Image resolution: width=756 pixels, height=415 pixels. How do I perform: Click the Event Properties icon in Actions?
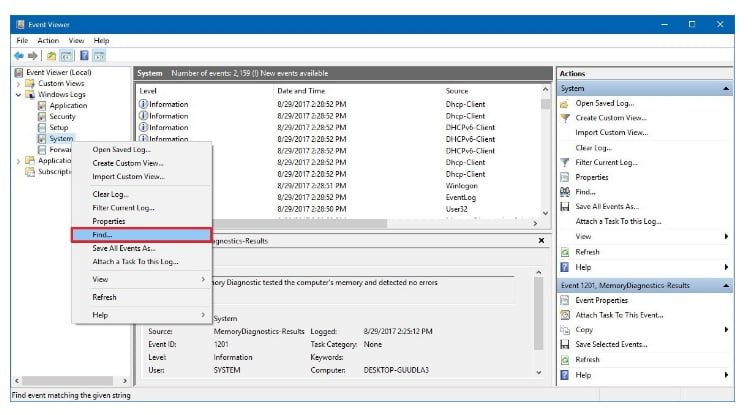coord(565,300)
